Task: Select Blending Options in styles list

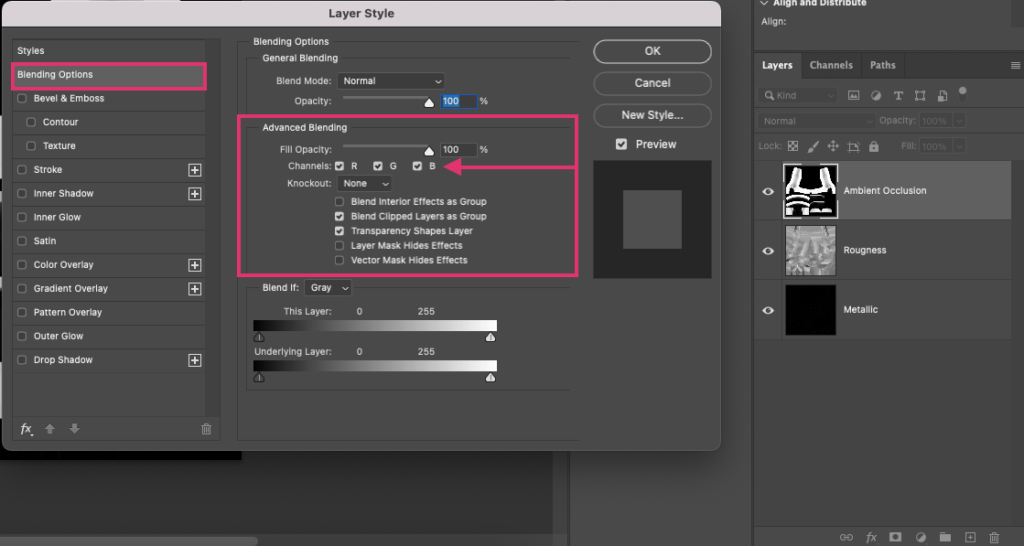Action: coord(108,75)
